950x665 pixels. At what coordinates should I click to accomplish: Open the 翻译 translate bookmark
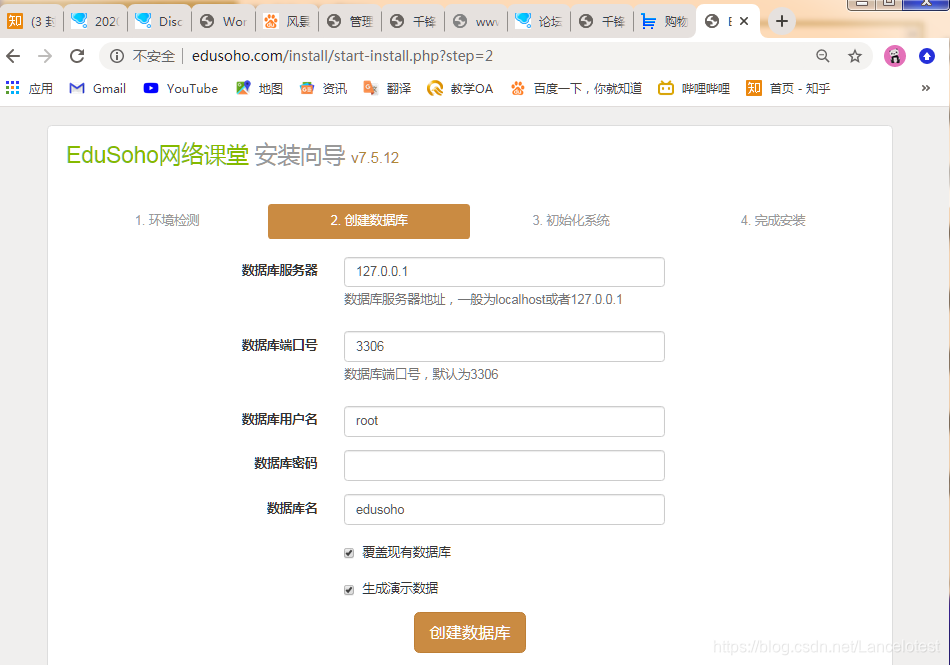(387, 88)
